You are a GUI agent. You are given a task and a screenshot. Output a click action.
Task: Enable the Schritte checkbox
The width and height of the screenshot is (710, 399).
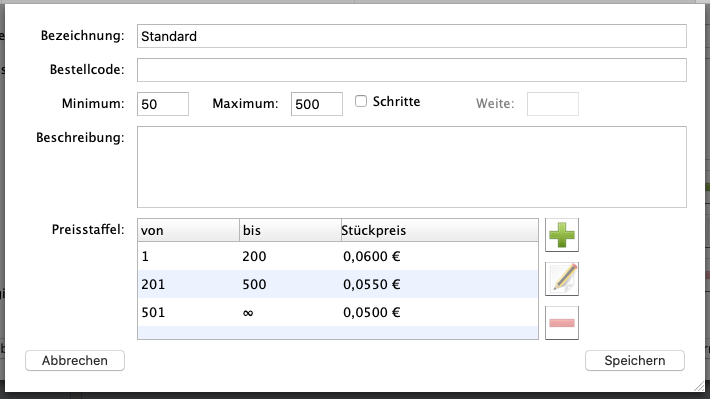[361, 101]
